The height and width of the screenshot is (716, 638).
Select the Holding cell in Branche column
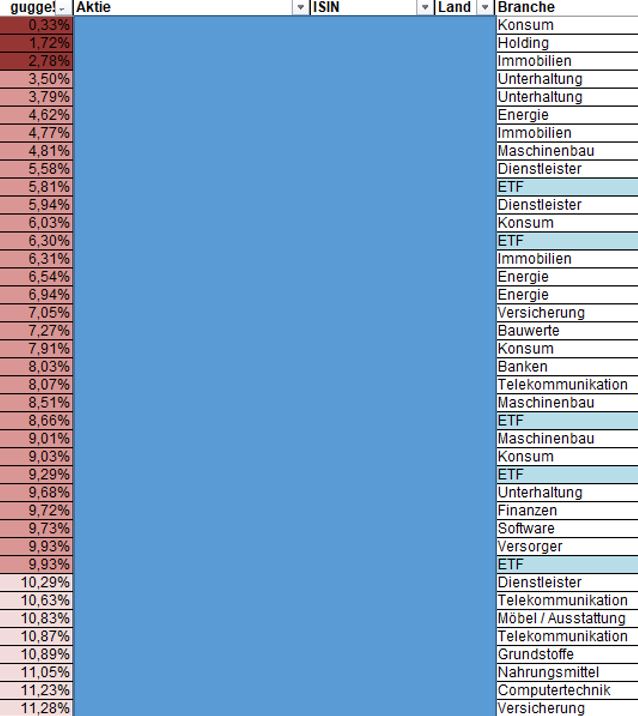click(x=567, y=43)
